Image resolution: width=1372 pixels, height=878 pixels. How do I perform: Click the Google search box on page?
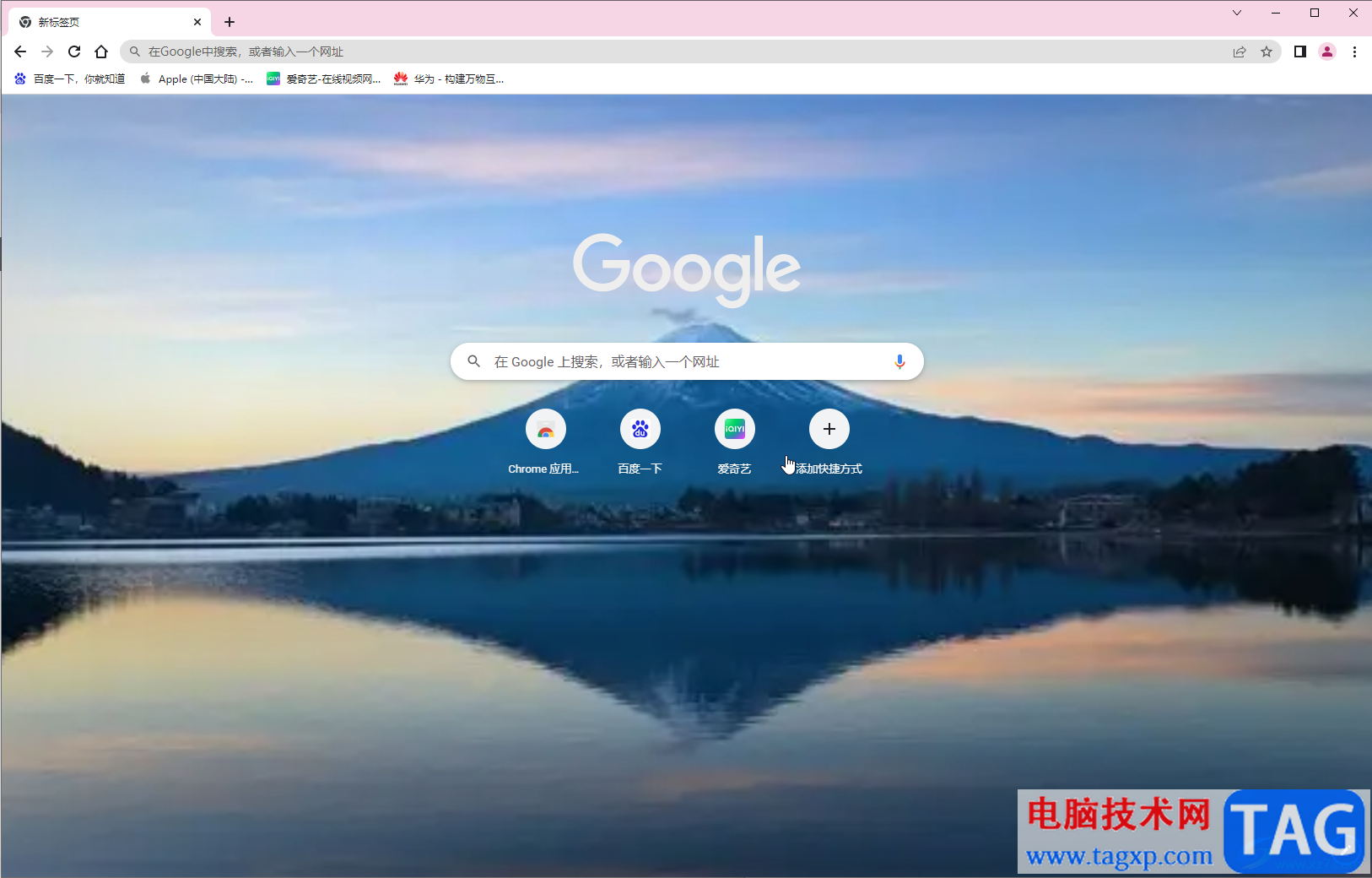[687, 361]
